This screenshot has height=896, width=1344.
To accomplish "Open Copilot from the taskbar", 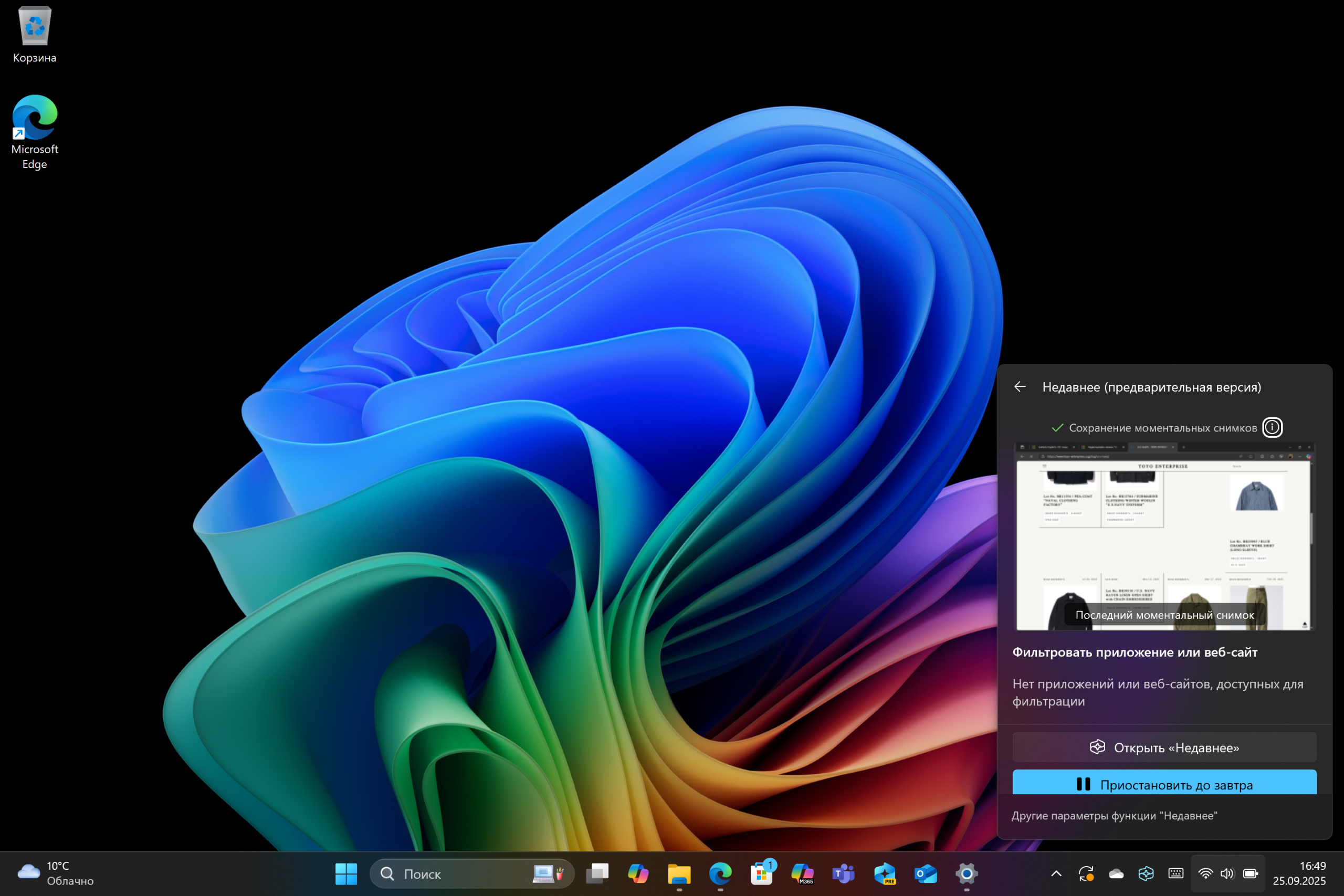I will pyautogui.click(x=638, y=873).
